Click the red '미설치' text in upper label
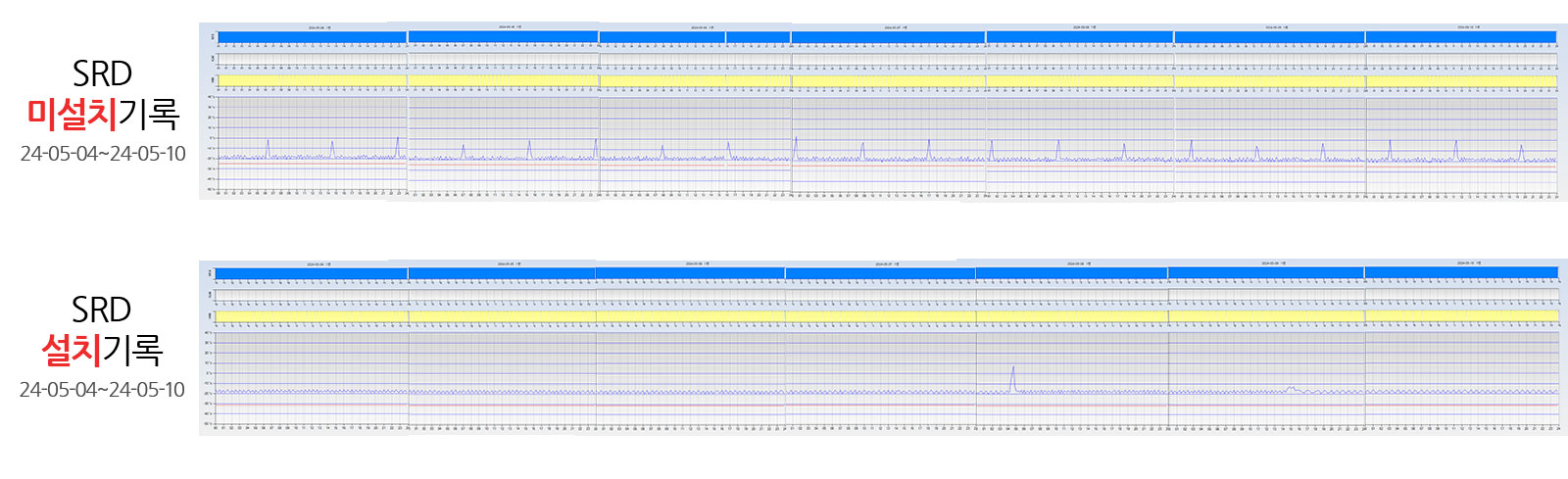Screen dimensions: 1568x479 pyautogui.click(x=72, y=115)
